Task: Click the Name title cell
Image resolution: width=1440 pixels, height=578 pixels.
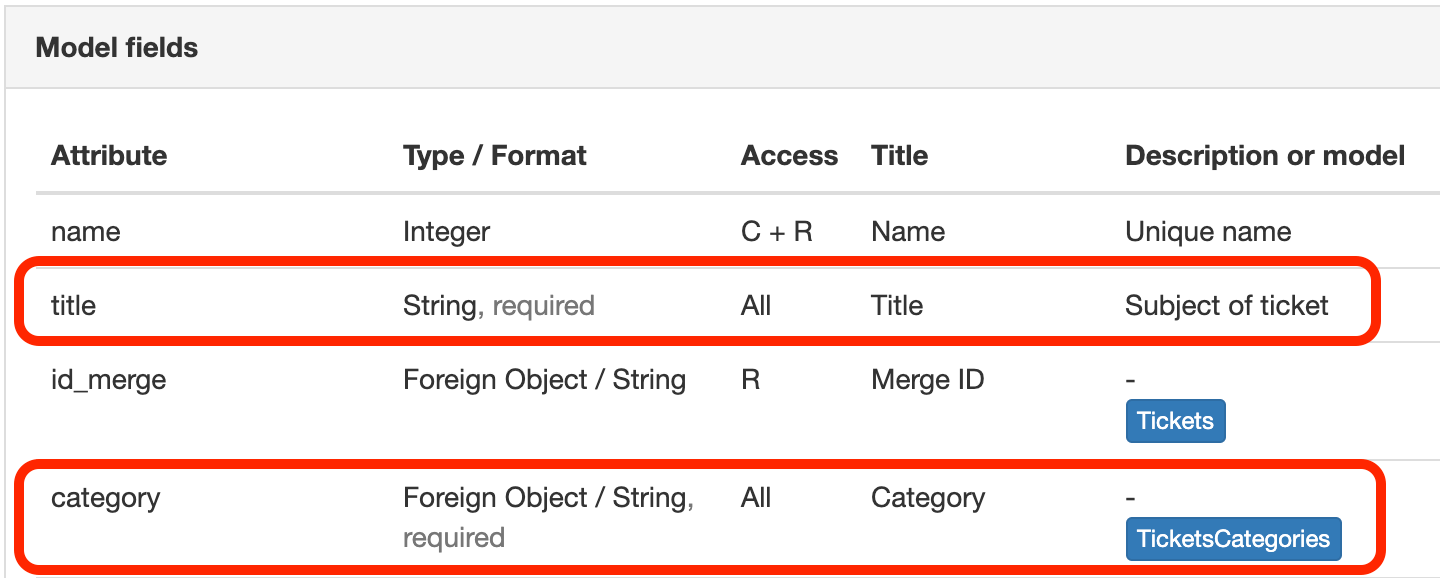Action: tap(908, 232)
